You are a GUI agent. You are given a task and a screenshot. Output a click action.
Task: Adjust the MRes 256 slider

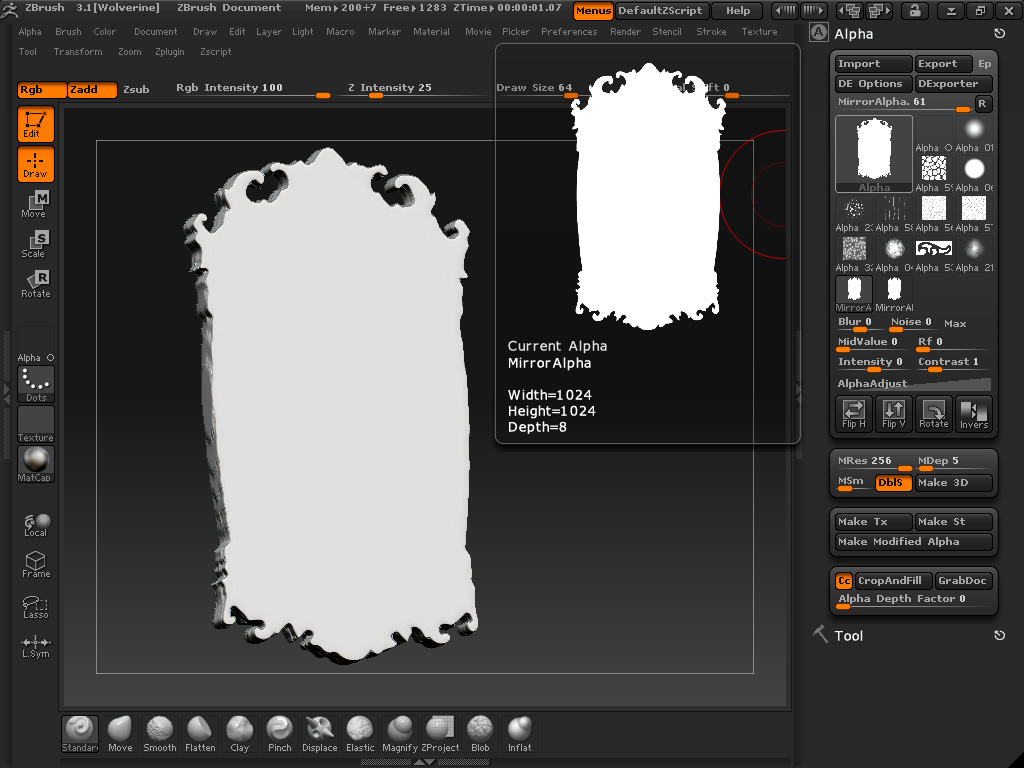pyautogui.click(x=874, y=462)
